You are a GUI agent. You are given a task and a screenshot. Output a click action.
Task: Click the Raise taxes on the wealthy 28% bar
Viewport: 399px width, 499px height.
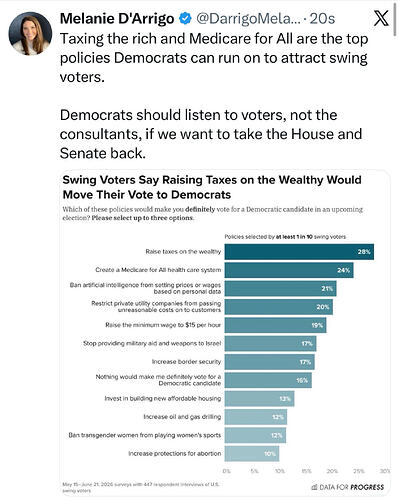click(299, 252)
